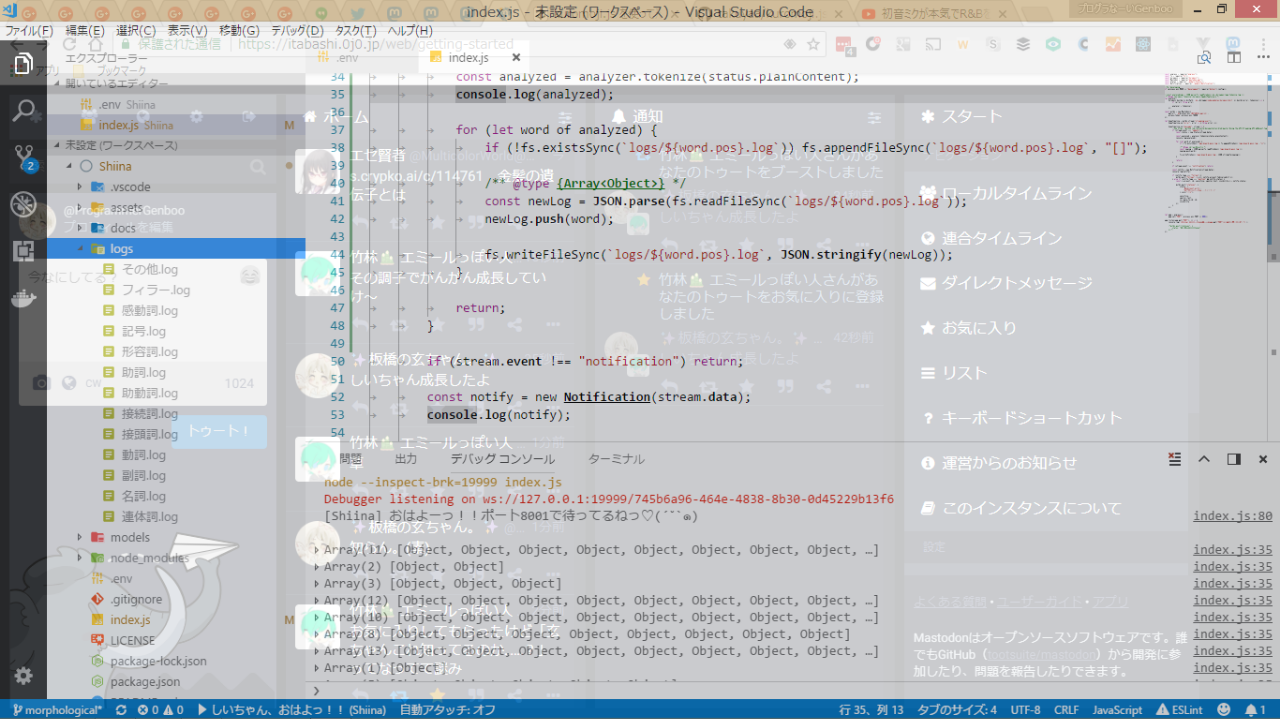Viewport: 1280px width, 719px height.
Task: Click the sync changes icon in status bar
Action: pos(121,710)
